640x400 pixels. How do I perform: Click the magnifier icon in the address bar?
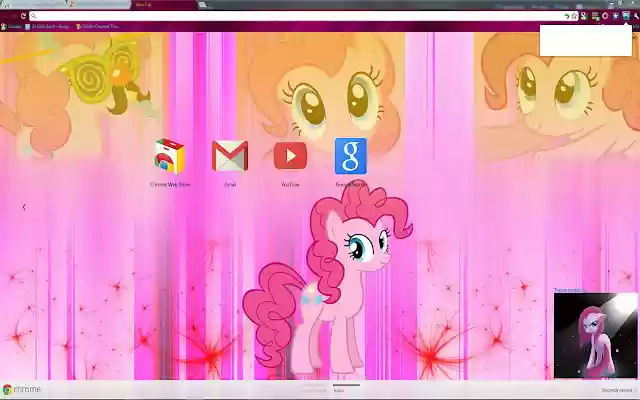coord(33,16)
